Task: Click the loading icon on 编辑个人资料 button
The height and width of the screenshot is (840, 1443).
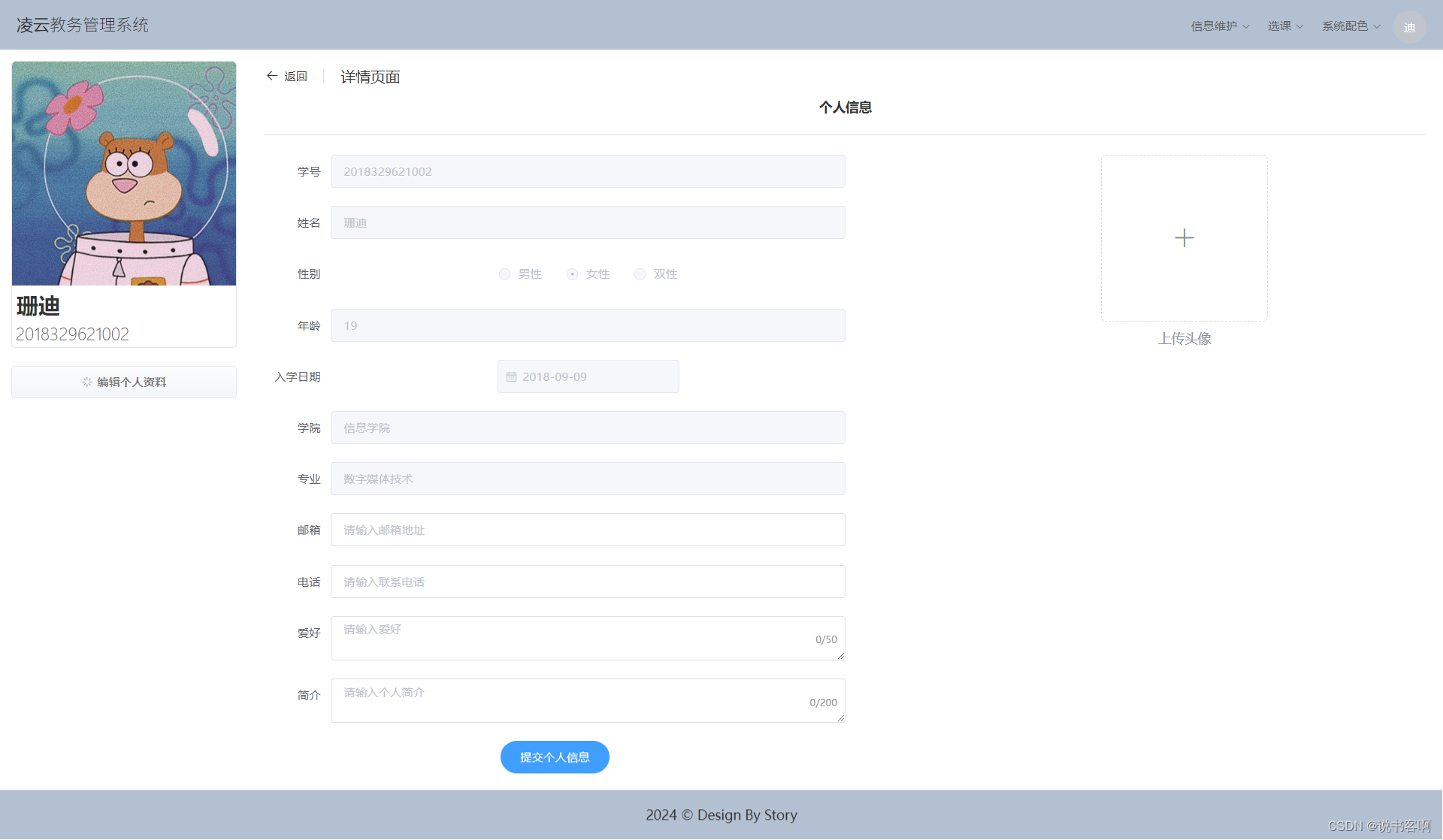Action: click(x=87, y=382)
